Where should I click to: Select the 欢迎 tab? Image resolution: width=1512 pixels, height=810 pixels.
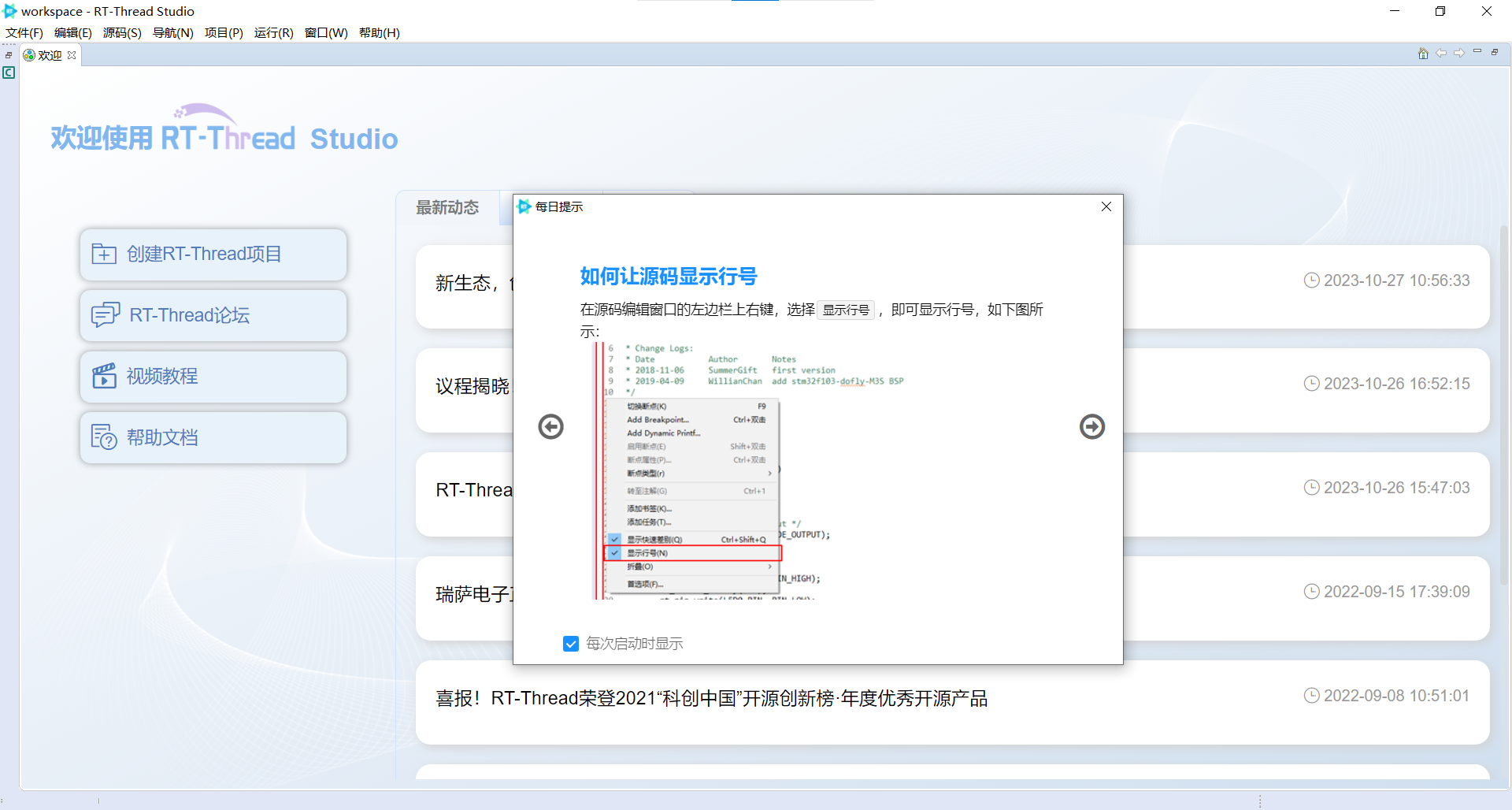49,55
